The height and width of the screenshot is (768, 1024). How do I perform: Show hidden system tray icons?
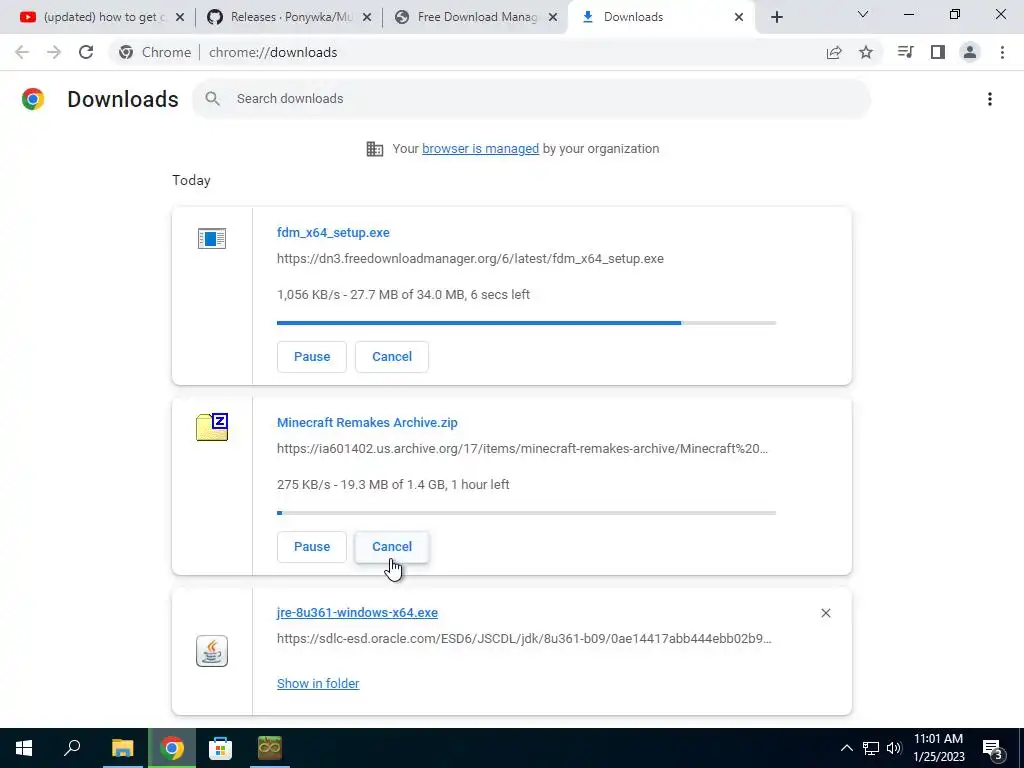pyautogui.click(x=846, y=748)
